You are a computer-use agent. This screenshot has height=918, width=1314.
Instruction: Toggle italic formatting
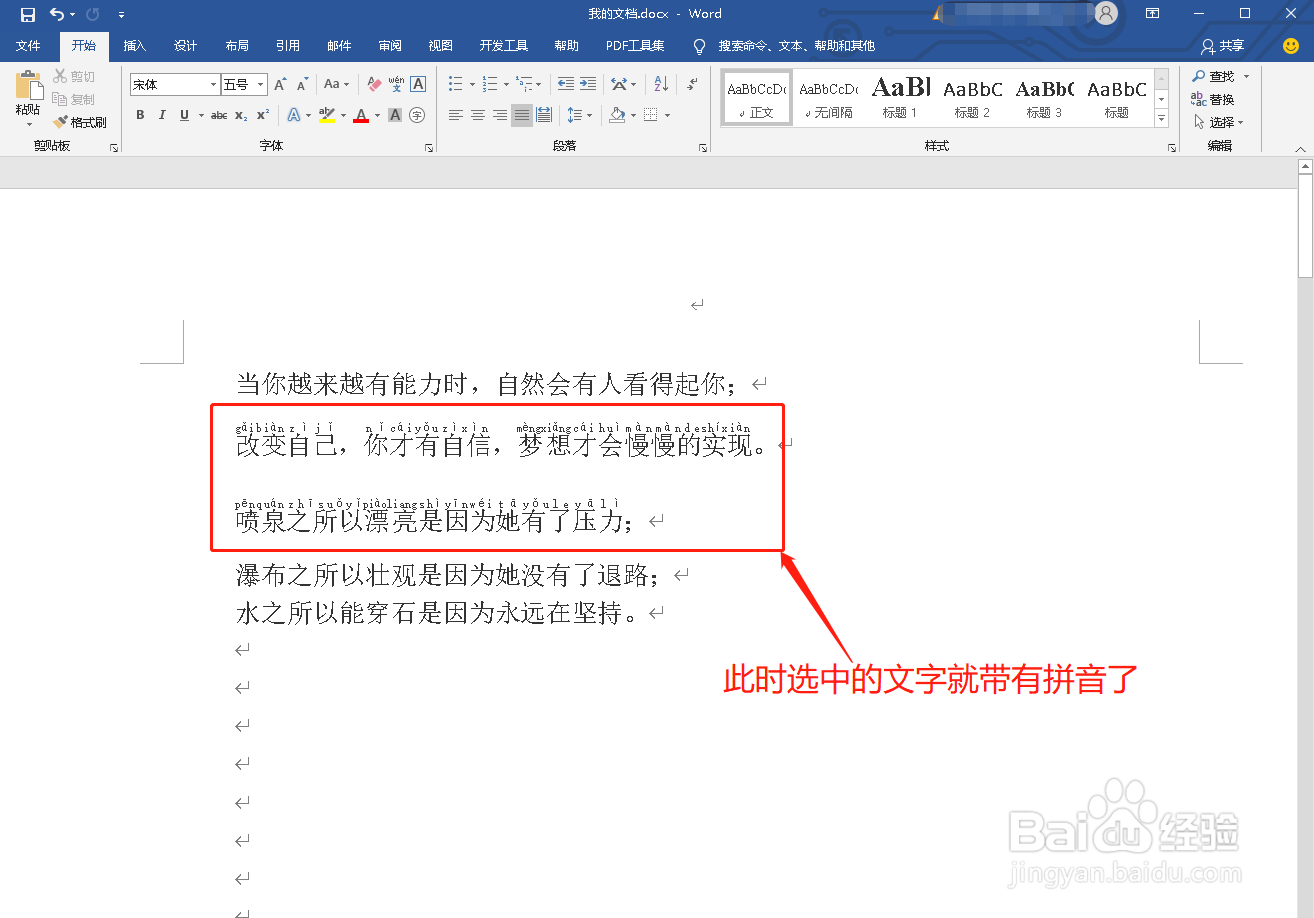(163, 115)
